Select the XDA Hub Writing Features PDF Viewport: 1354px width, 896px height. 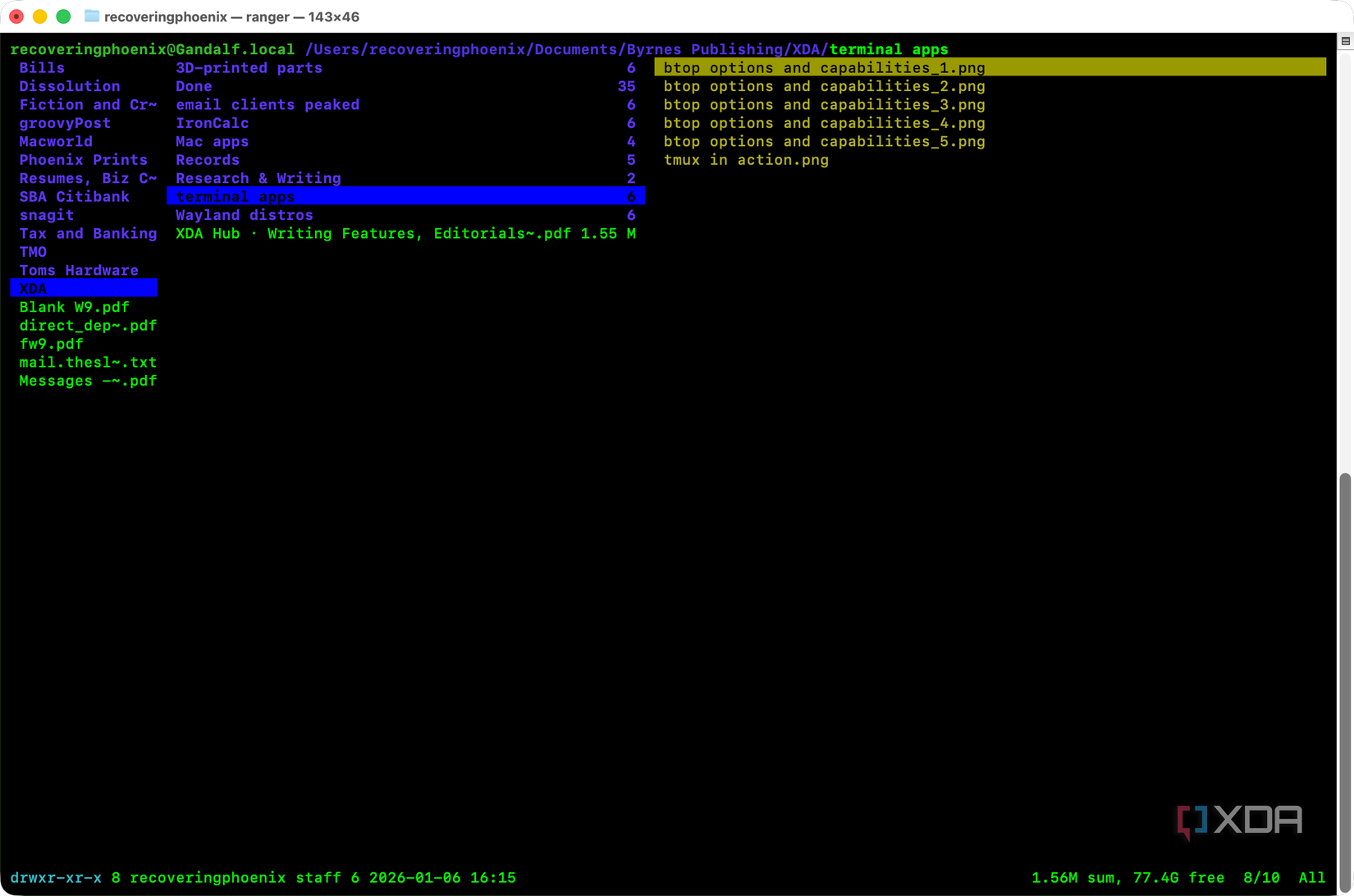(x=405, y=234)
